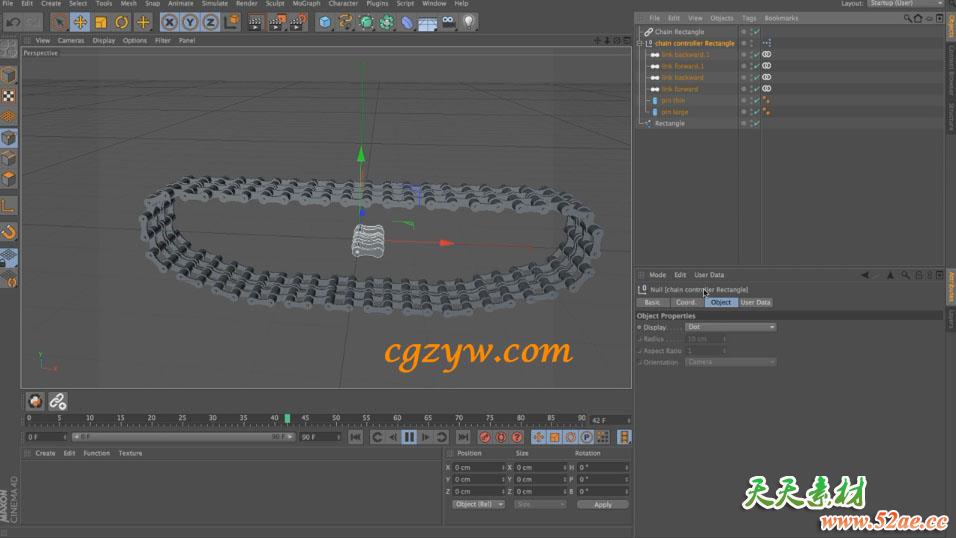Click the home icon in Object Manager
This screenshot has width=956, height=538.
pos(918,18)
